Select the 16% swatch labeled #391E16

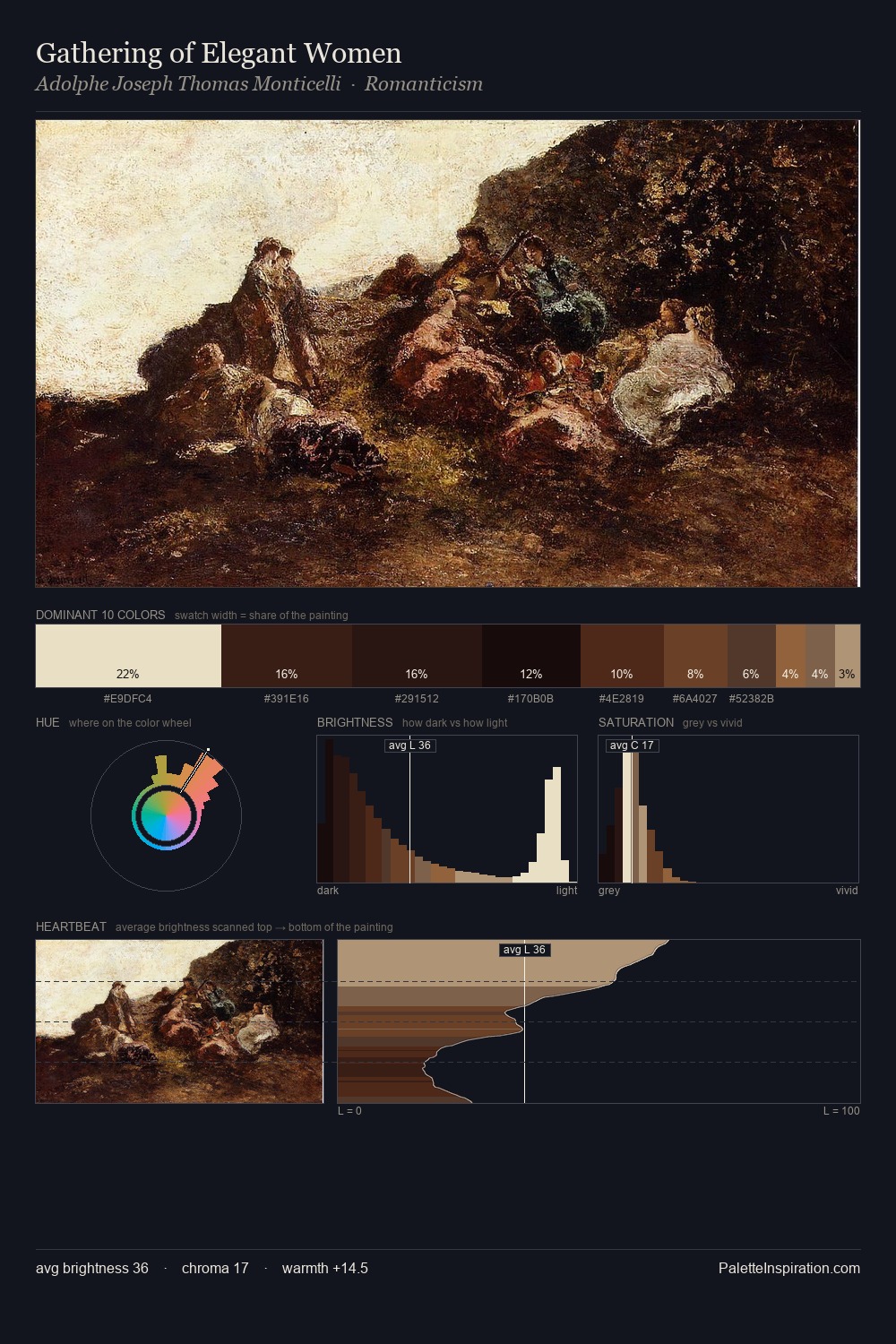coord(287,656)
